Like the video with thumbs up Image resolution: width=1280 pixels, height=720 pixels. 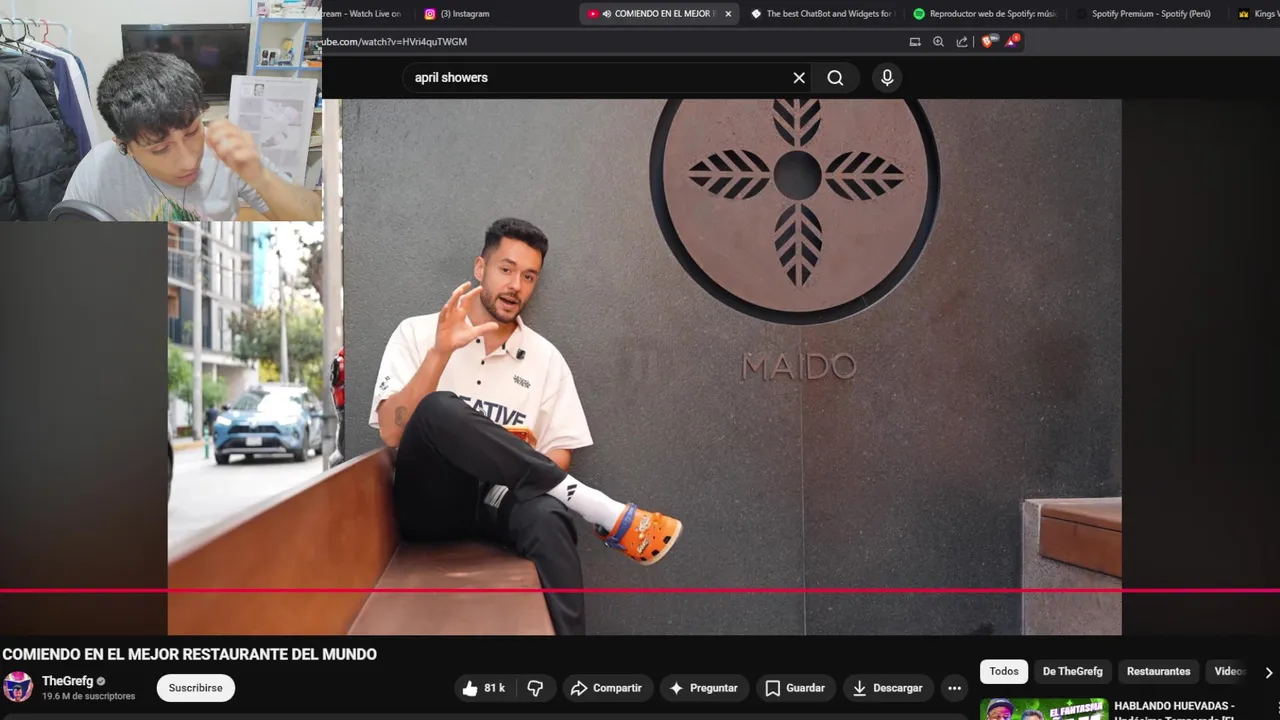(486, 688)
